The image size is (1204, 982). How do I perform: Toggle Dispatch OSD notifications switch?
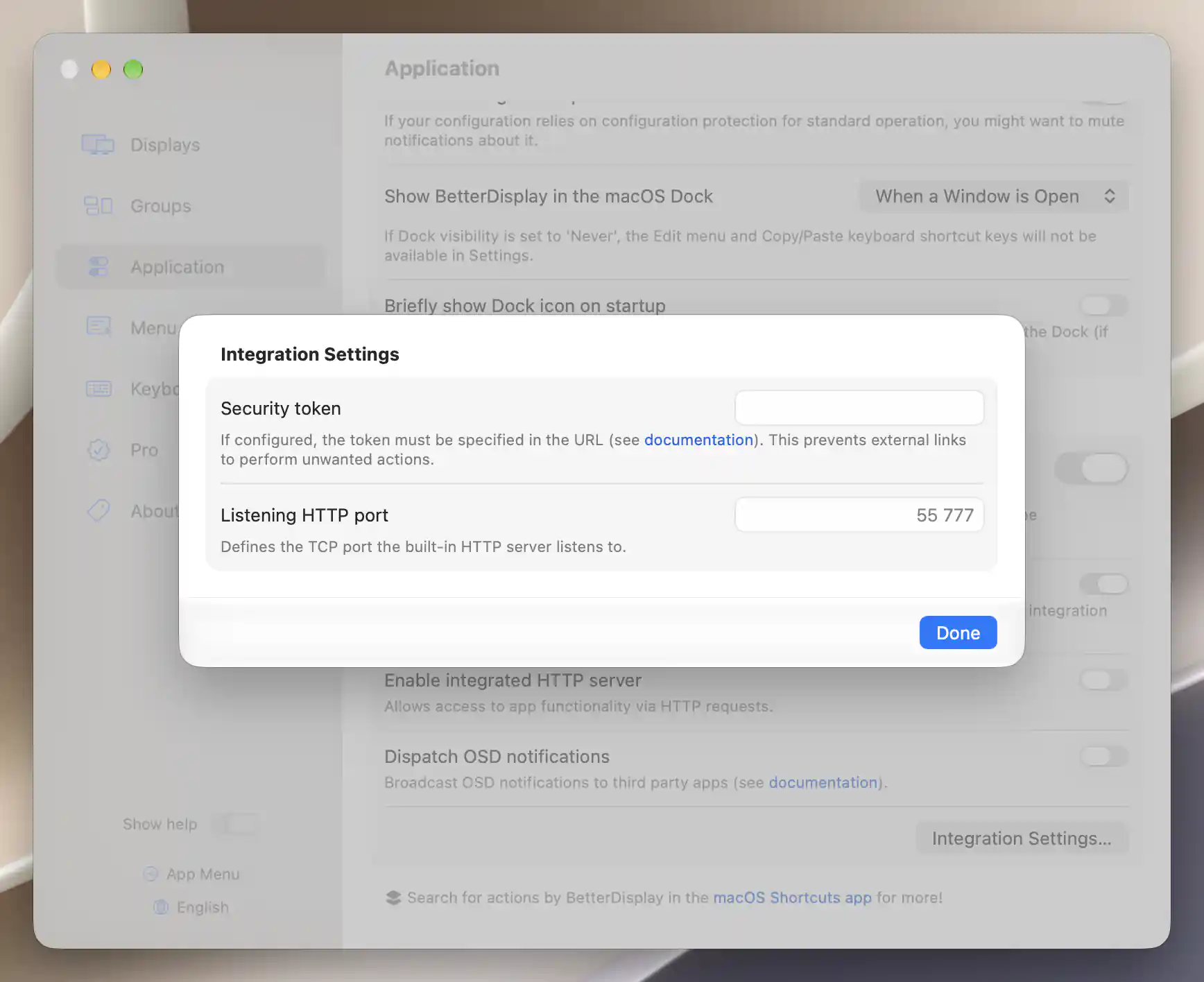[1103, 756]
